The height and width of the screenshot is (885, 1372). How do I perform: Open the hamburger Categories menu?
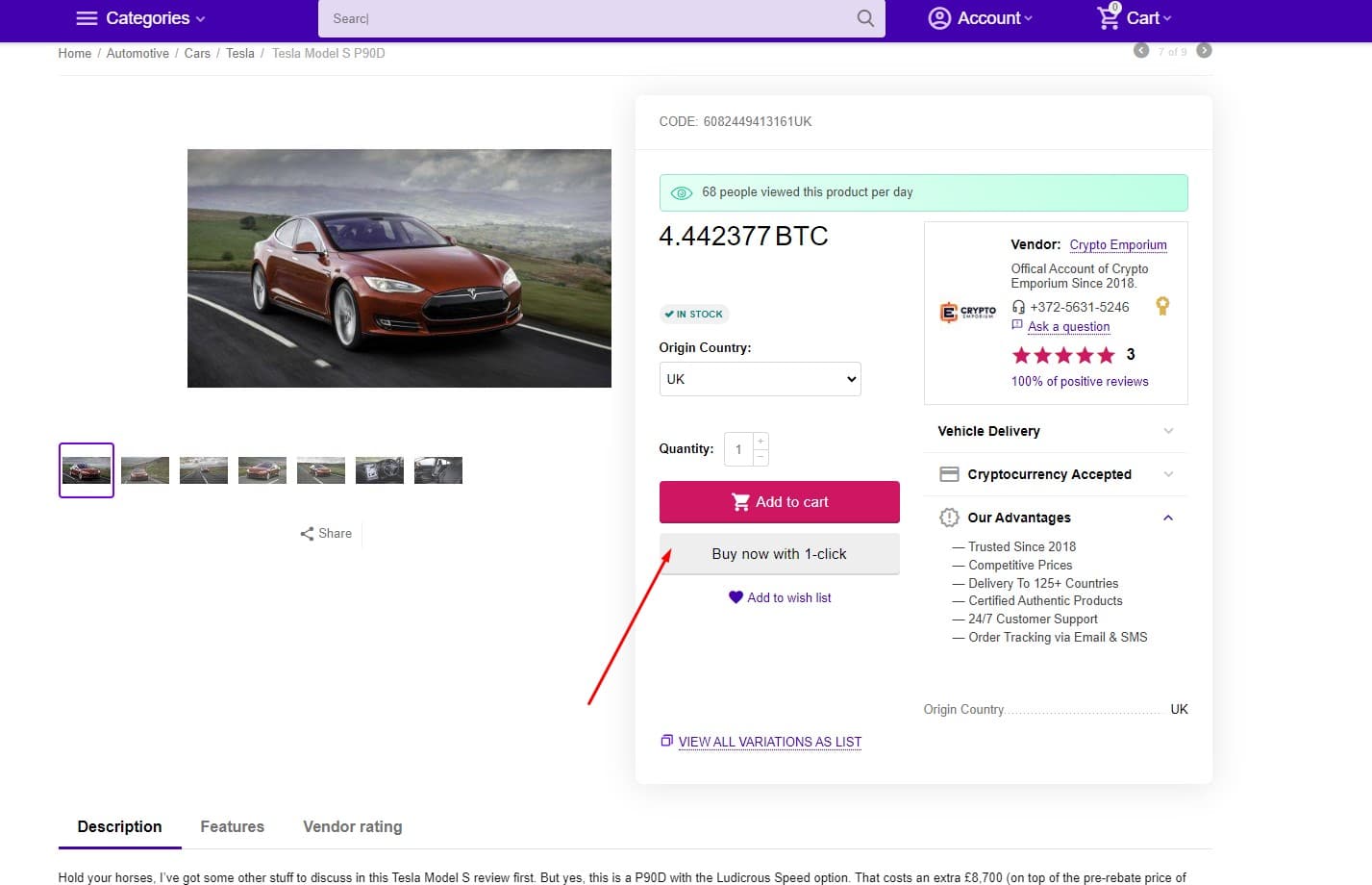pos(87,18)
